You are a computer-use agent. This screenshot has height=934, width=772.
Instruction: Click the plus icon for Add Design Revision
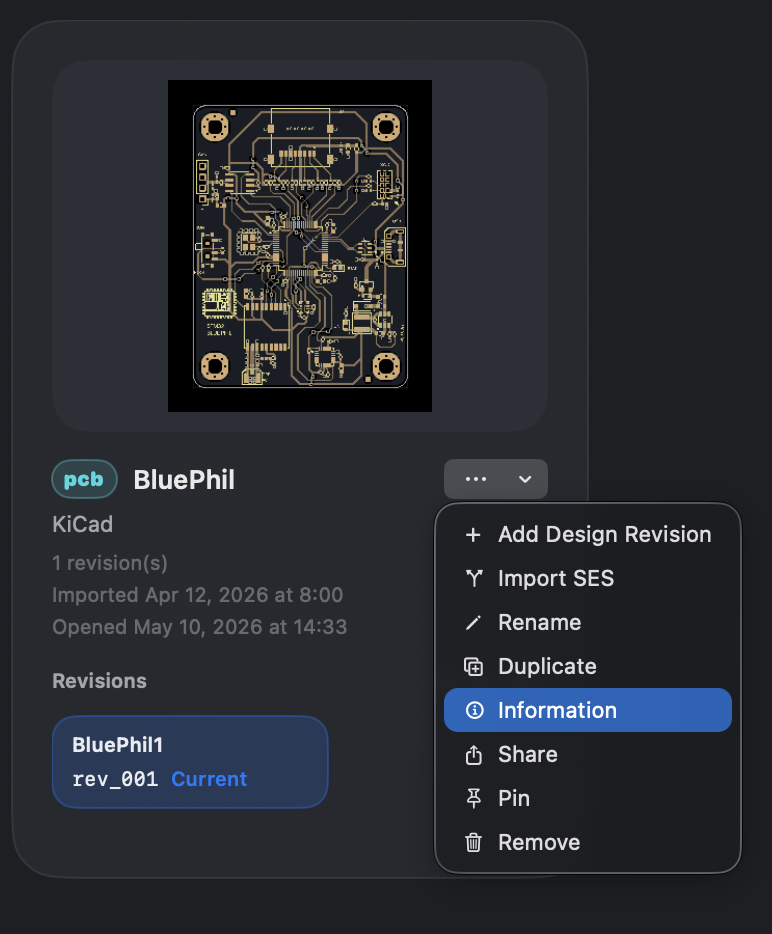(473, 535)
